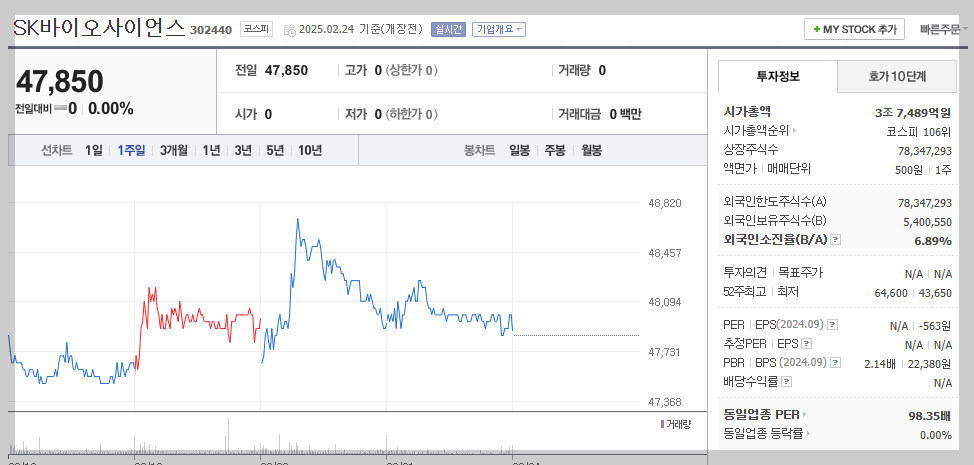Viewport: 974px width, 465px height.
Task: Click the 0.00% change value under the price
Action: click(x=111, y=109)
